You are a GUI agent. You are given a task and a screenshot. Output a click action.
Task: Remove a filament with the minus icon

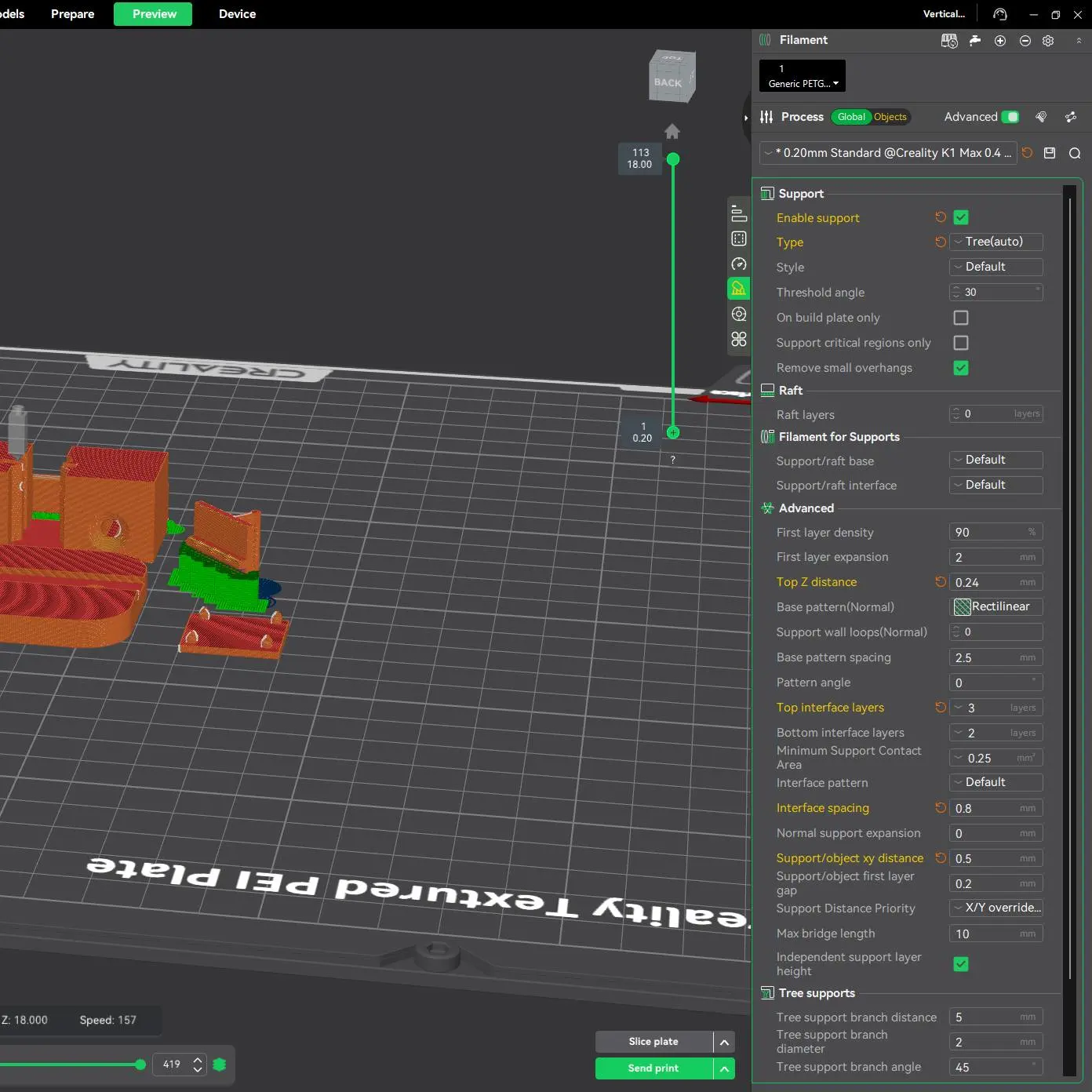[1025, 41]
